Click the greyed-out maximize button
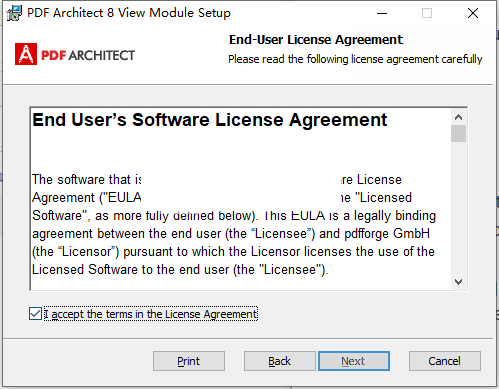The height and width of the screenshot is (389, 499). click(x=427, y=13)
